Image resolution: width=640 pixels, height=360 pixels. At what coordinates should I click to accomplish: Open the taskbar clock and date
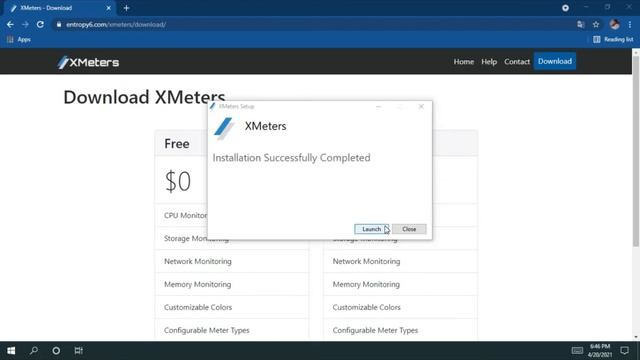tap(600, 351)
